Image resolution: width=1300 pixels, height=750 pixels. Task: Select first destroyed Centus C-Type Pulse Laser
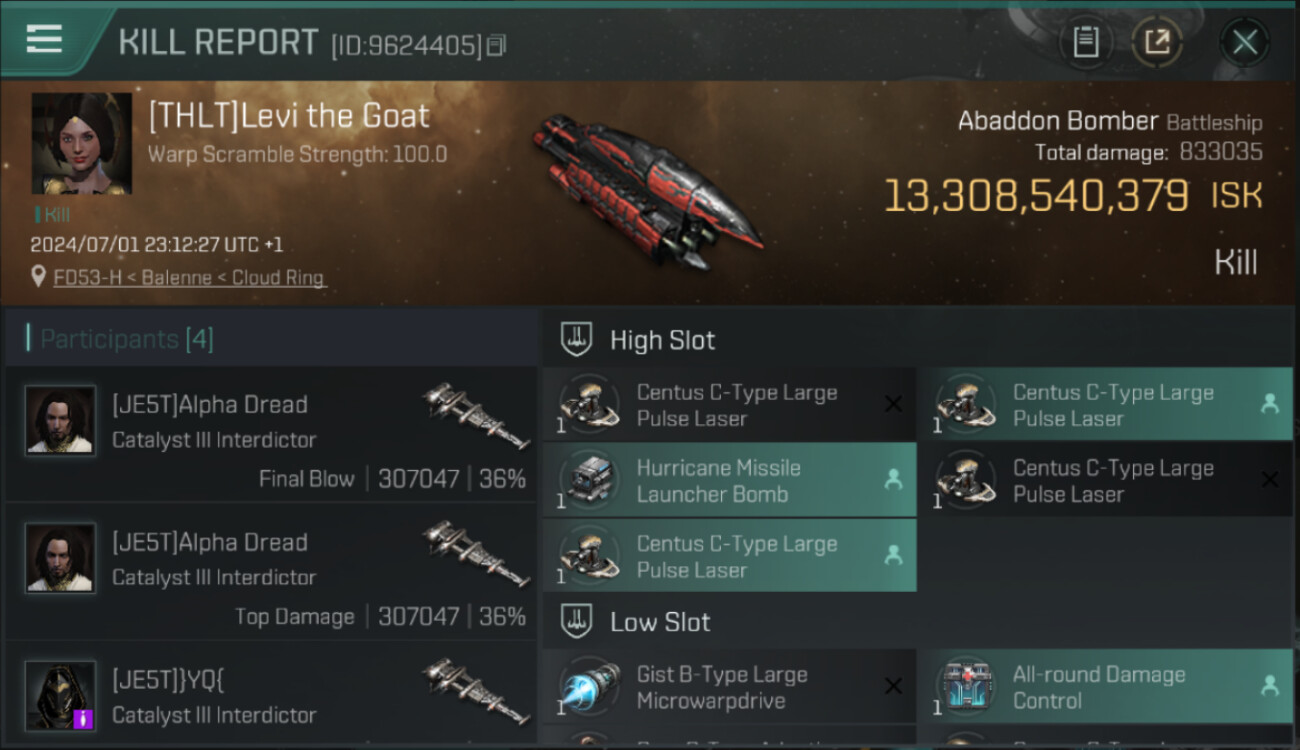pos(730,405)
